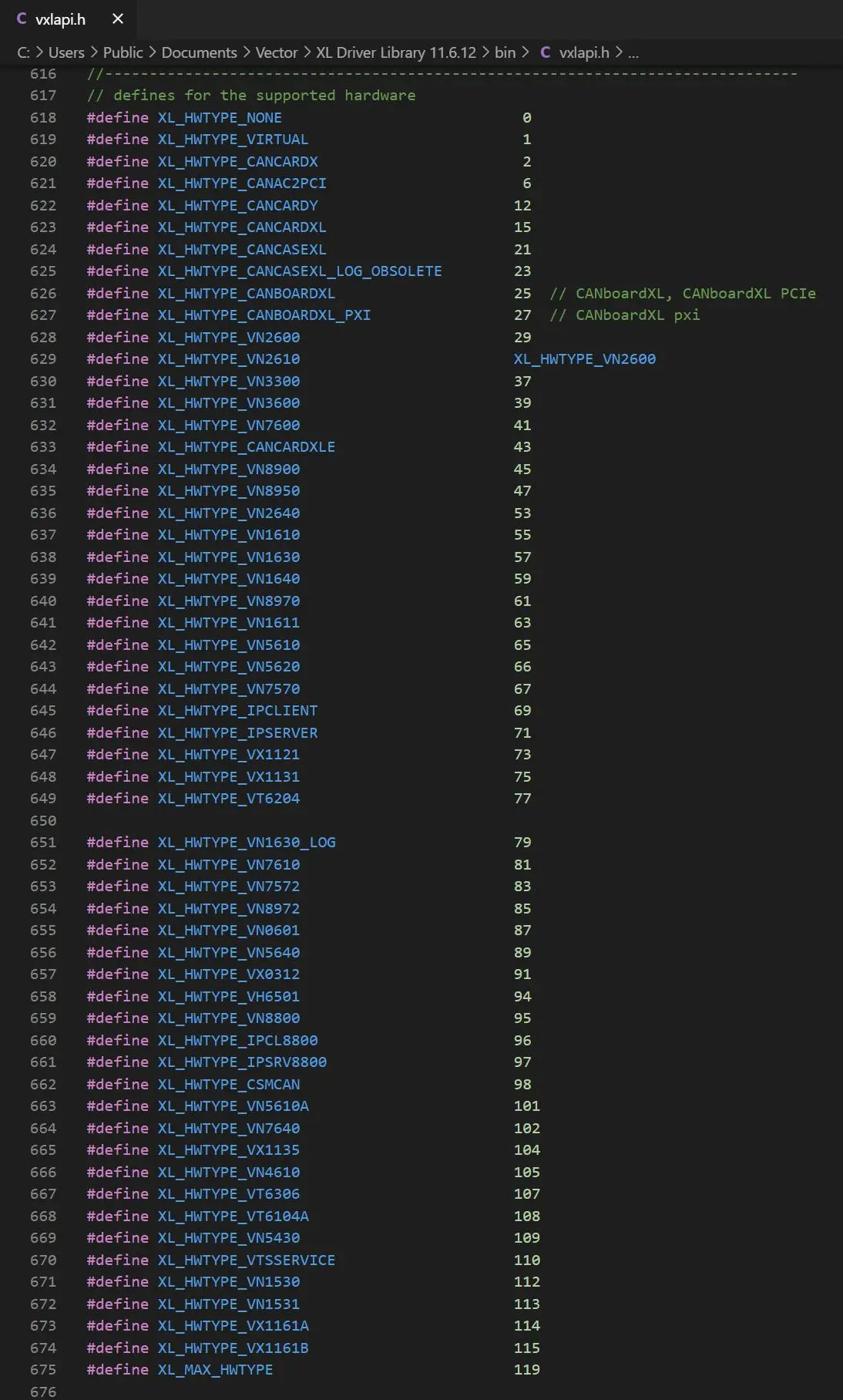Open the 'Users' breadcrumb folder

click(x=66, y=52)
